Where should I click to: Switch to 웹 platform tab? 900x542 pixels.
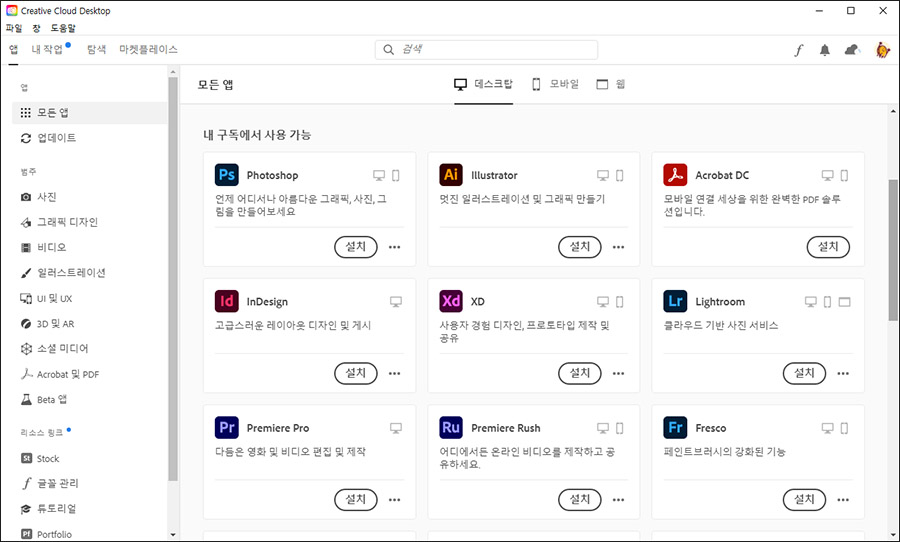[x=611, y=84]
